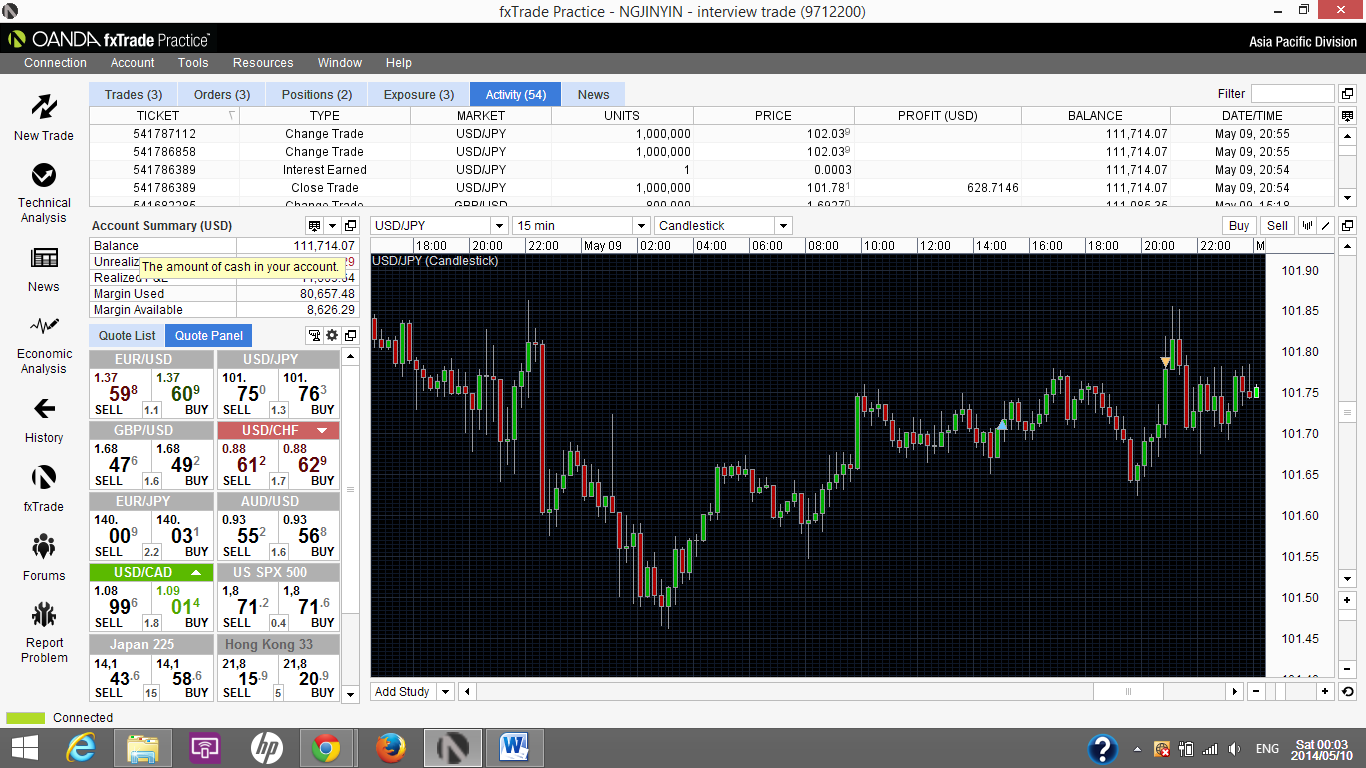The image size is (1366, 768).
Task: Open the Window menu
Action: click(340, 62)
